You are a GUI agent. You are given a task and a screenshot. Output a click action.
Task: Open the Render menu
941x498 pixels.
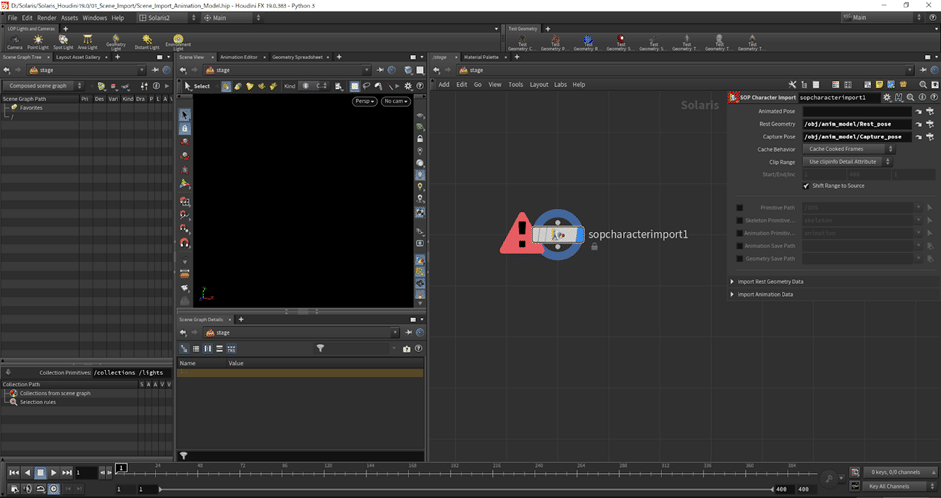[46, 18]
